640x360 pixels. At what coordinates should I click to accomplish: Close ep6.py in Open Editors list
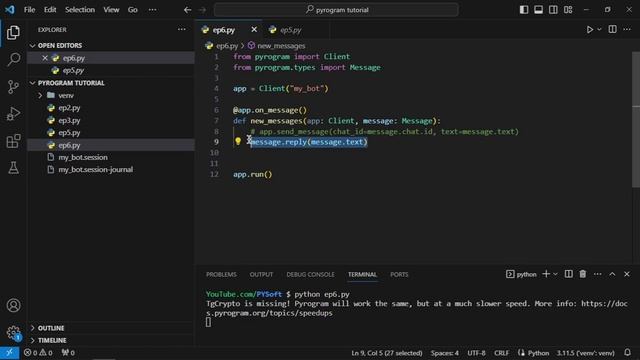click(45, 58)
